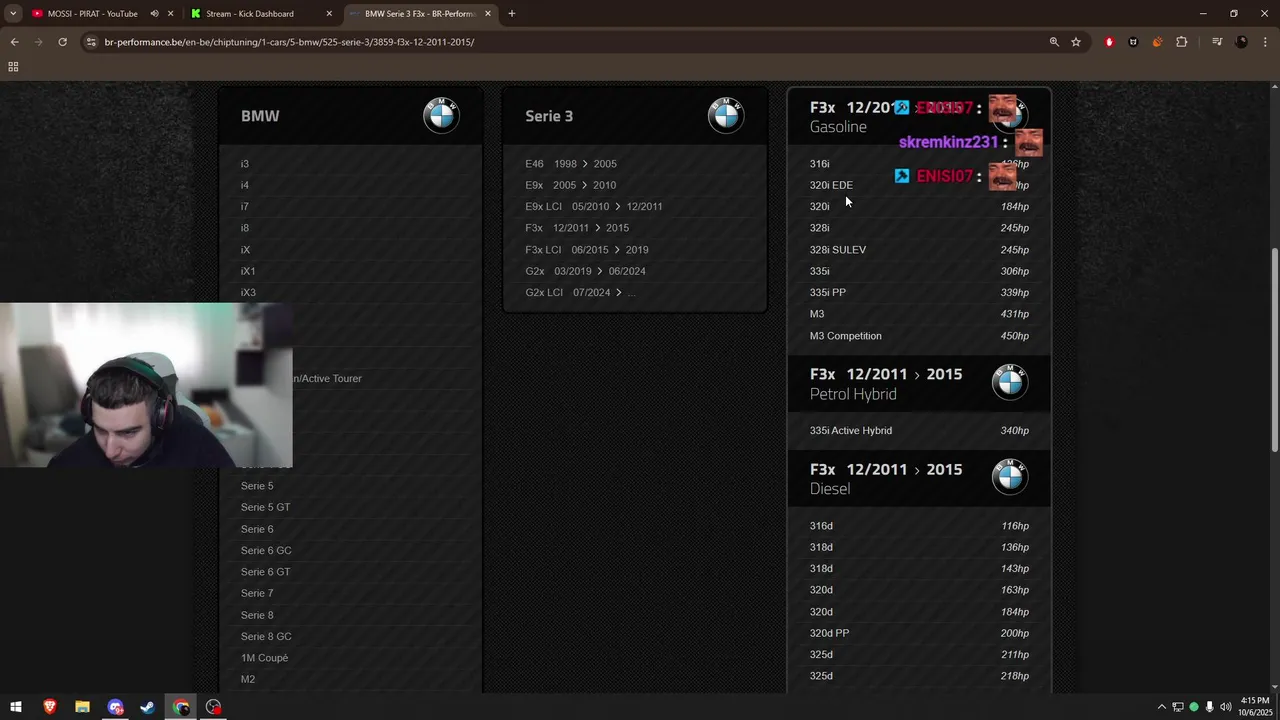The width and height of the screenshot is (1280, 720).
Task: Select the 325d 218hp diesel engine
Action: (x=919, y=676)
